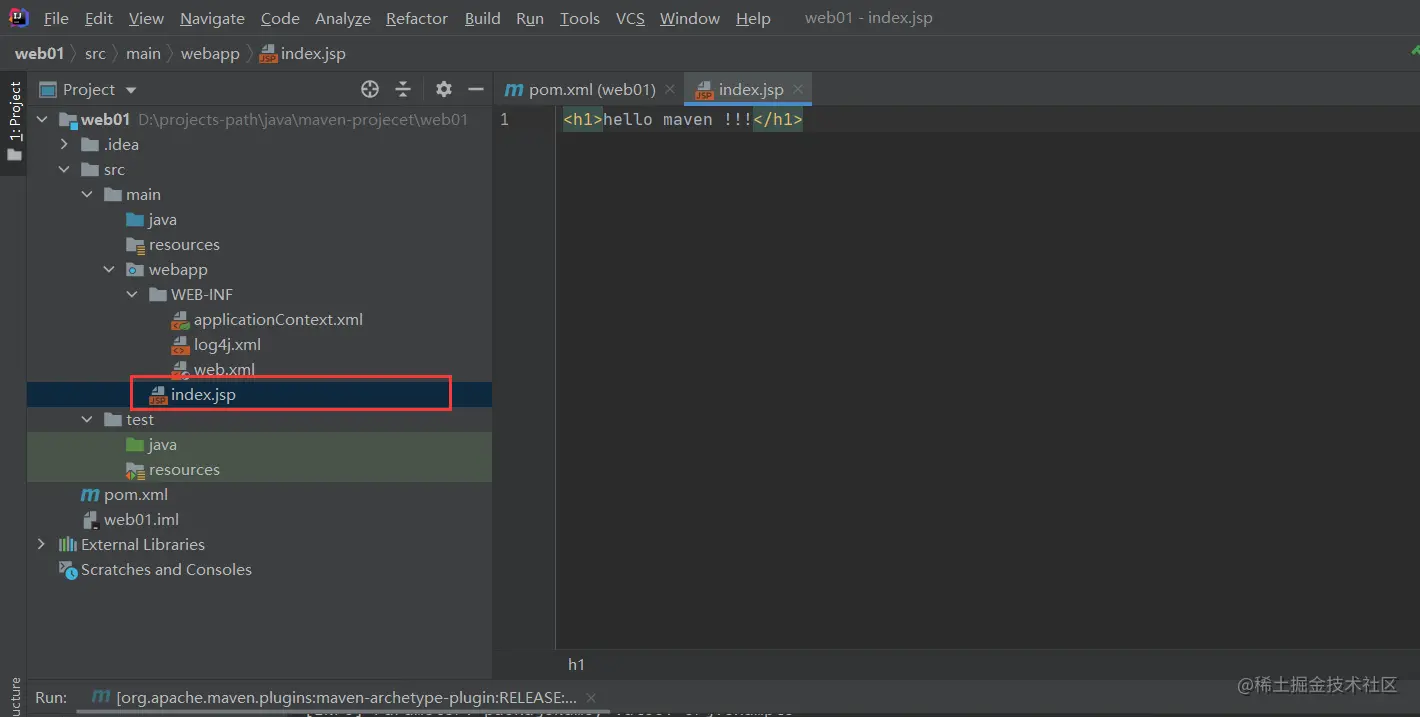Click the Project view icon in panel header
Viewport: 1420px width, 717px height.
(x=47, y=89)
